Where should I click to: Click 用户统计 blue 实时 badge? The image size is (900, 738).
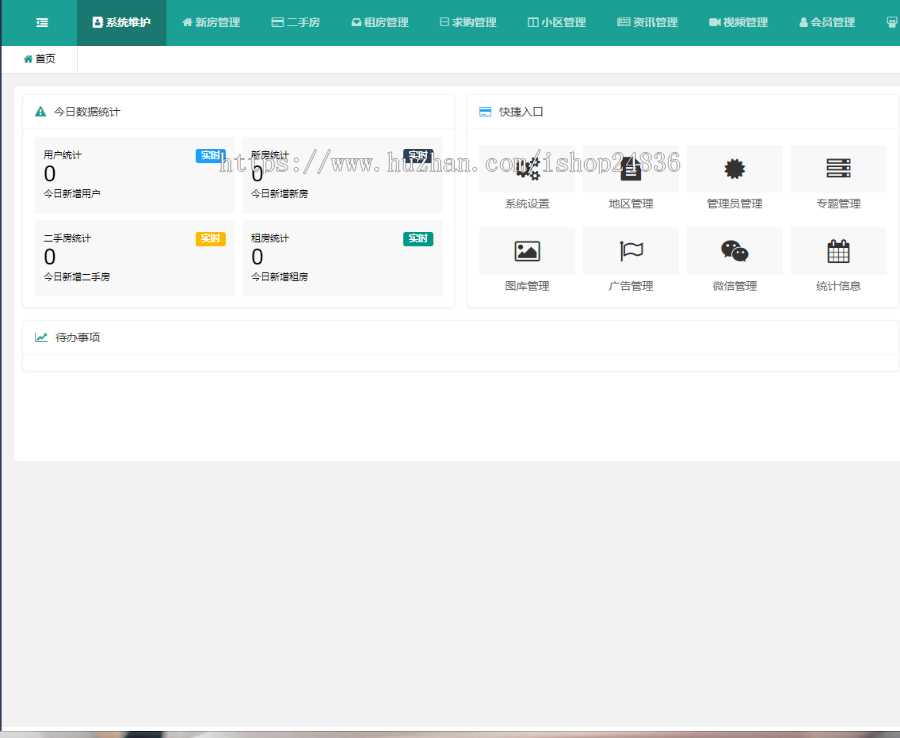pos(211,156)
